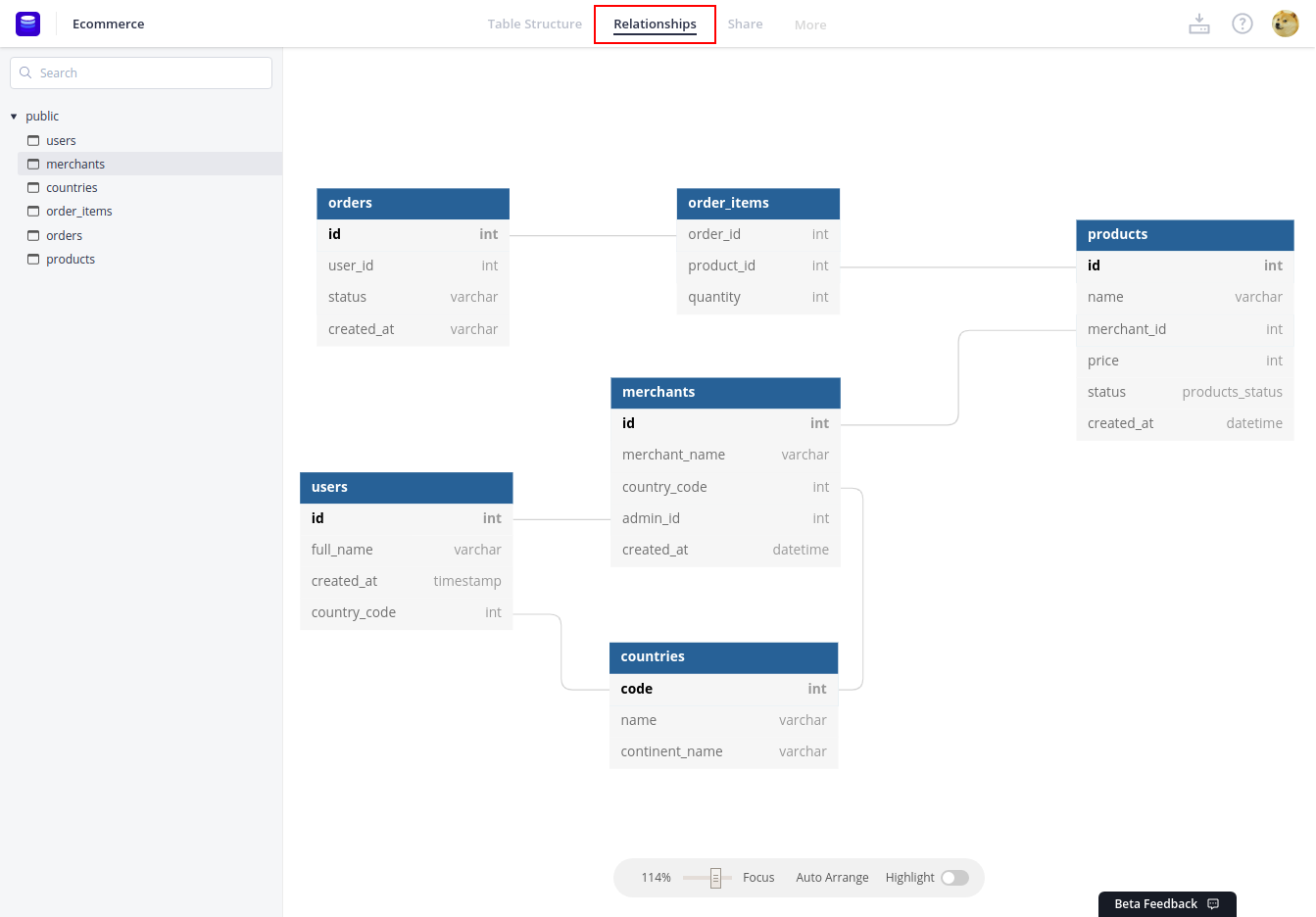The height and width of the screenshot is (917, 1316).
Task: Collapse the public schema tree
Action: tap(14, 117)
